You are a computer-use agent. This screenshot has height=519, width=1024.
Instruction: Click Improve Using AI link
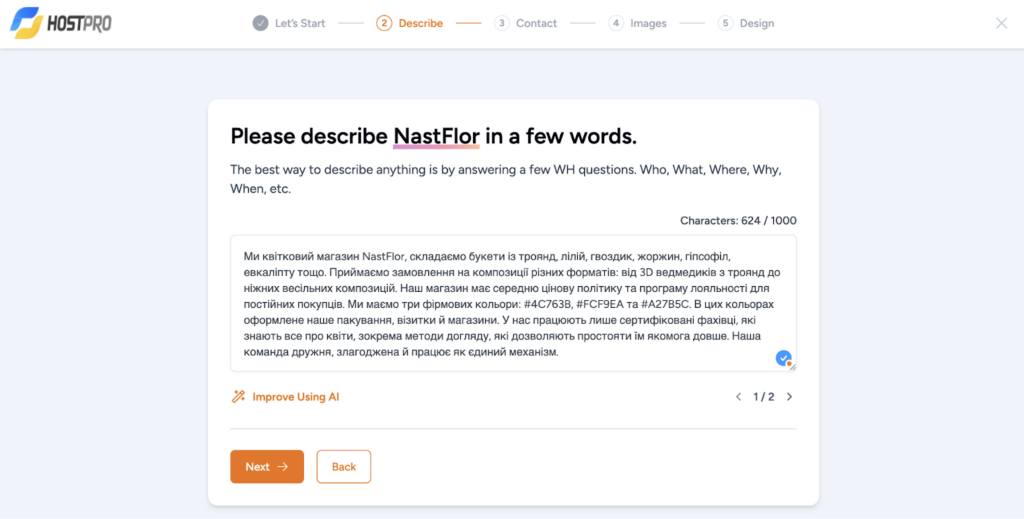point(296,396)
